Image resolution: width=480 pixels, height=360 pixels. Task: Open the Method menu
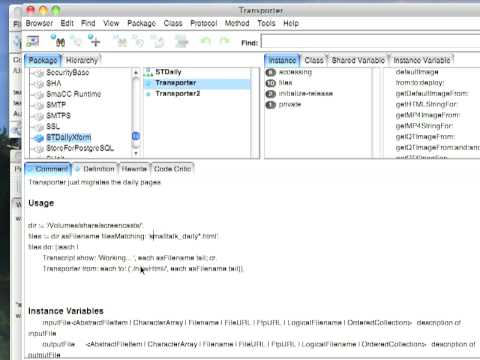pos(237,23)
